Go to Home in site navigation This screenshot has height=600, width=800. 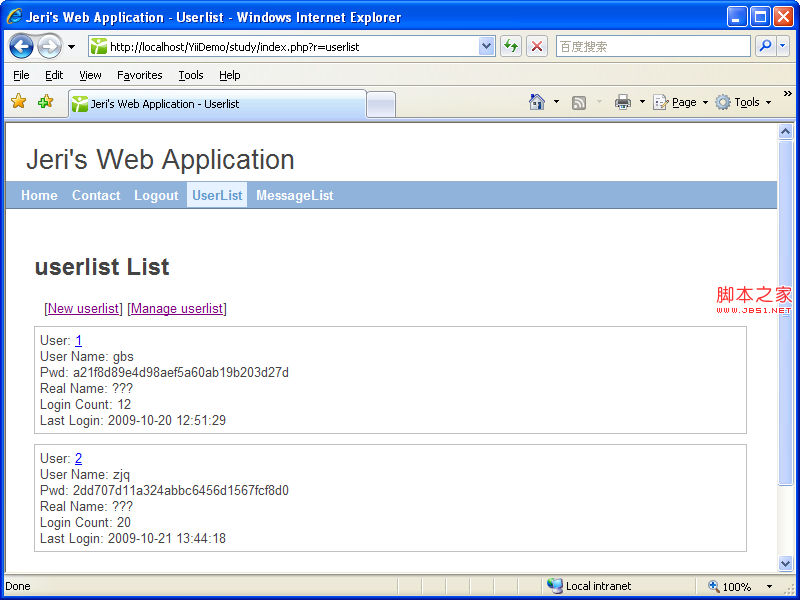pos(39,195)
